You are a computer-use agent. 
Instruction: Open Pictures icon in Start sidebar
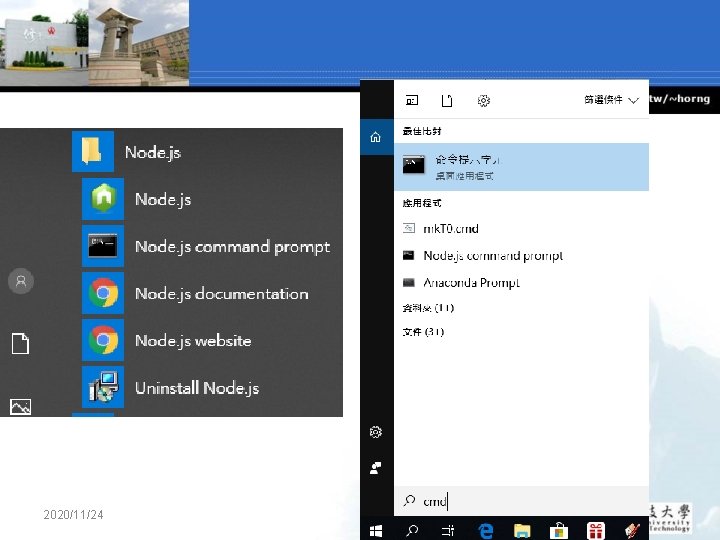pos(20,406)
